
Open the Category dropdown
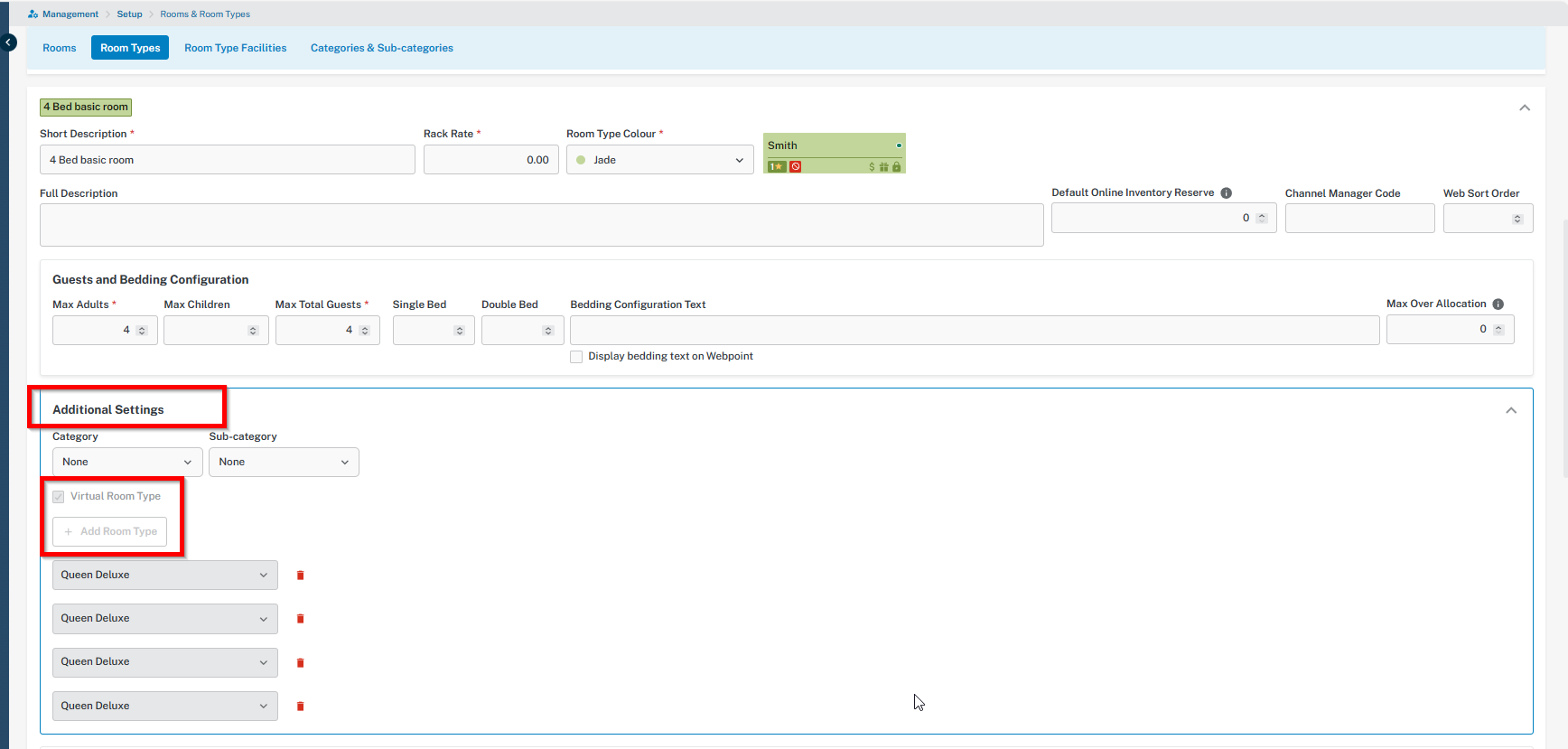pyautogui.click(x=127, y=463)
